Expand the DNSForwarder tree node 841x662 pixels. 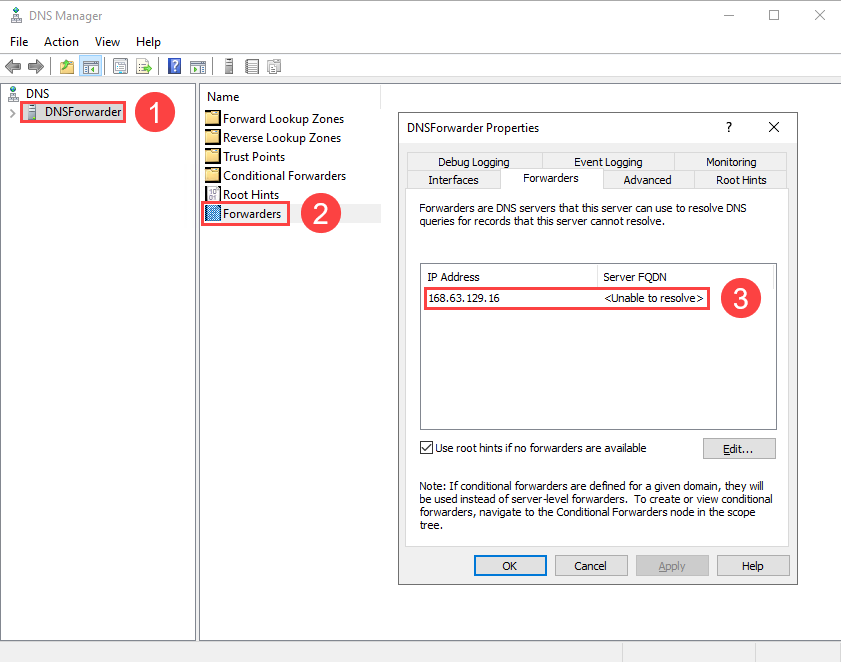click(9, 112)
